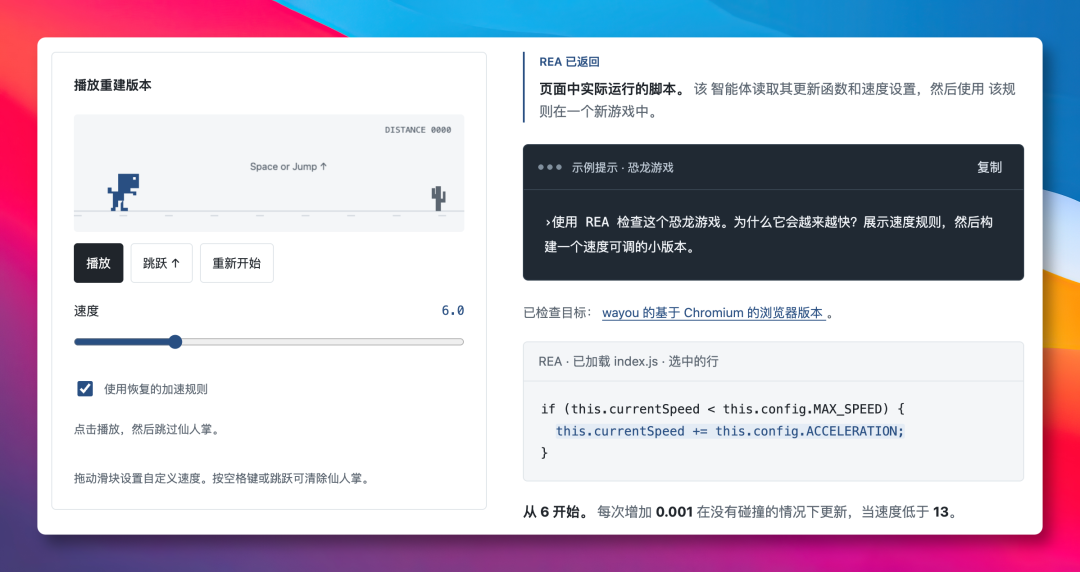This screenshot has height=572, width=1080.
Task: Click the 速度 slider label
Action: [x=87, y=311]
